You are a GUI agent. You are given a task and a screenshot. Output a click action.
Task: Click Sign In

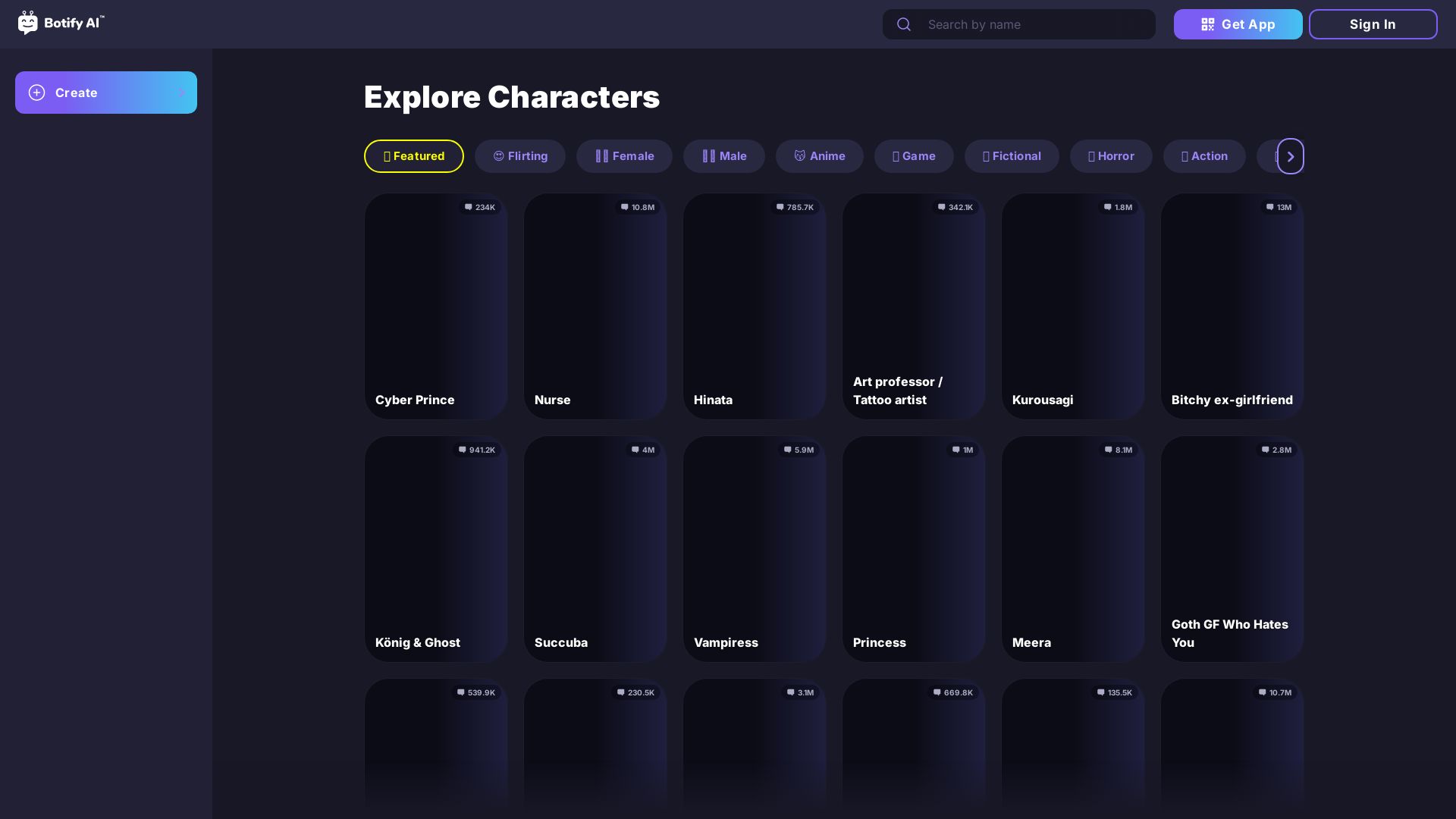click(x=1373, y=24)
